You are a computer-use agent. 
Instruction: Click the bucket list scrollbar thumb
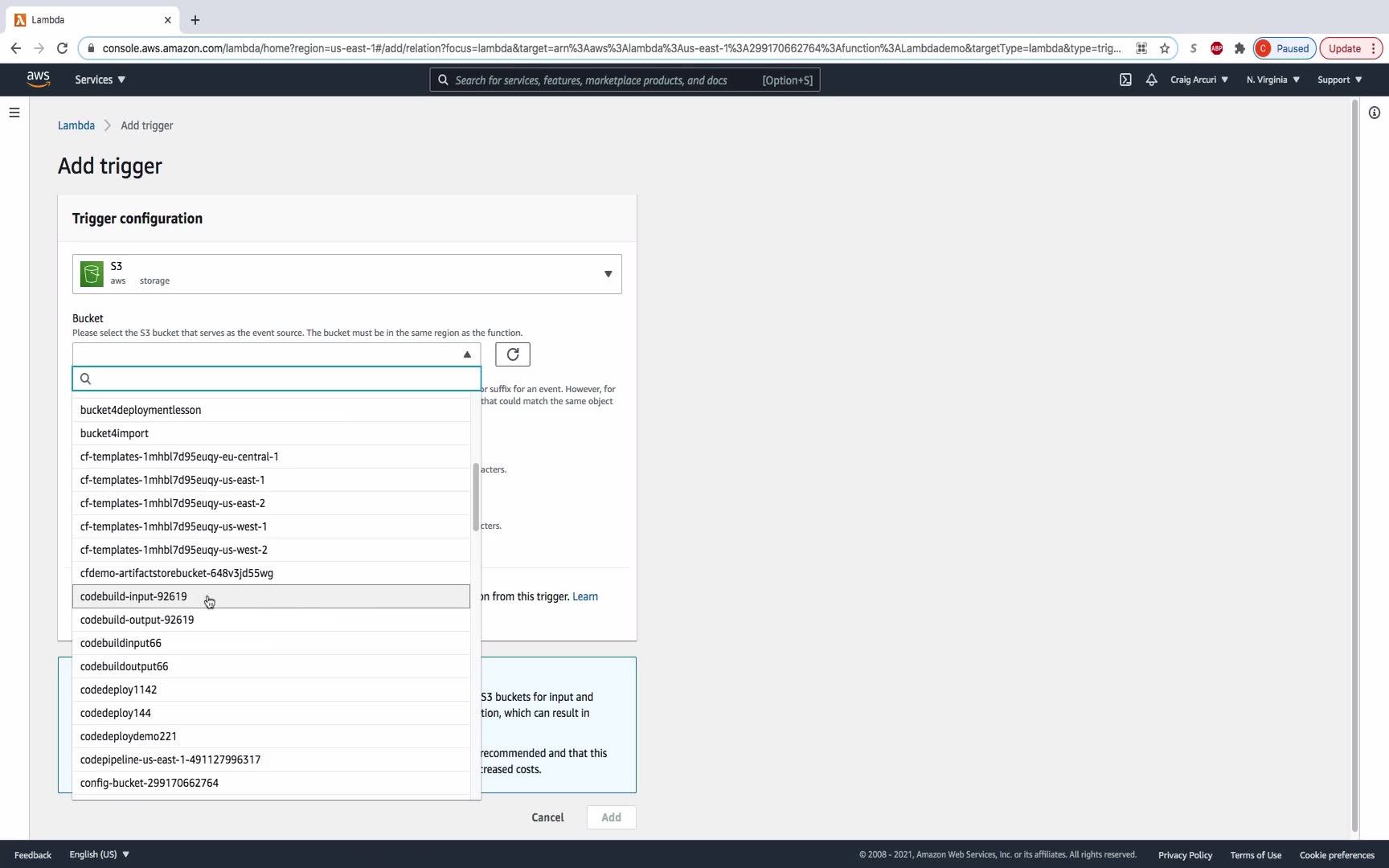coord(476,497)
